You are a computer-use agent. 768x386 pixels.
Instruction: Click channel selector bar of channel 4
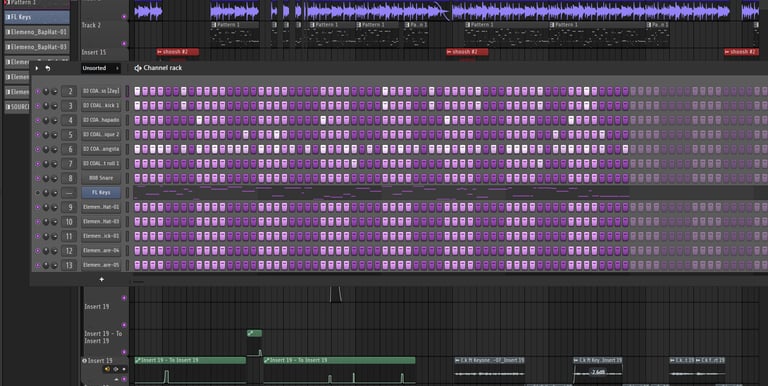(127, 121)
